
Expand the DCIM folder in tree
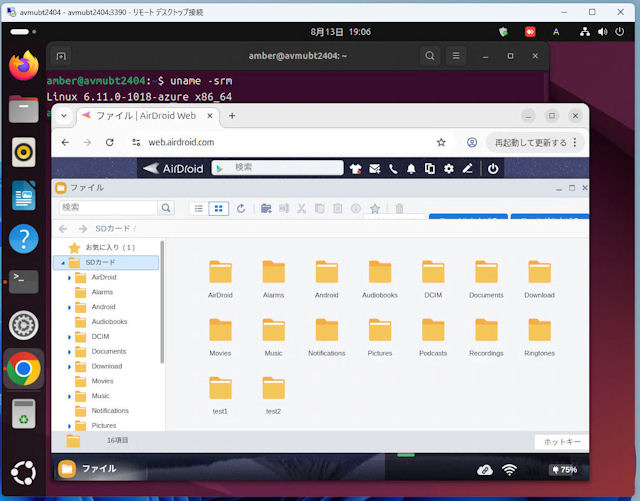[x=69, y=337]
